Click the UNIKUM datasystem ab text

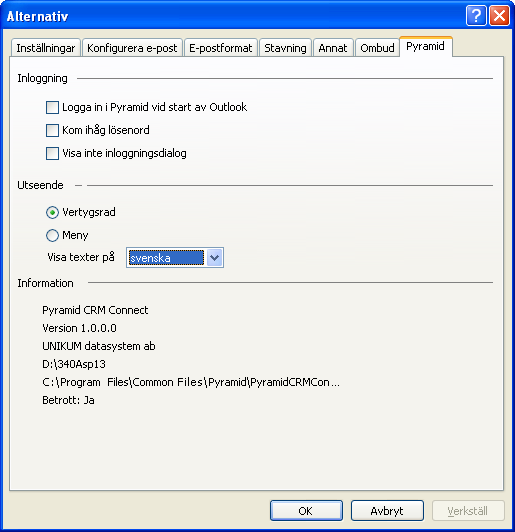99,346
